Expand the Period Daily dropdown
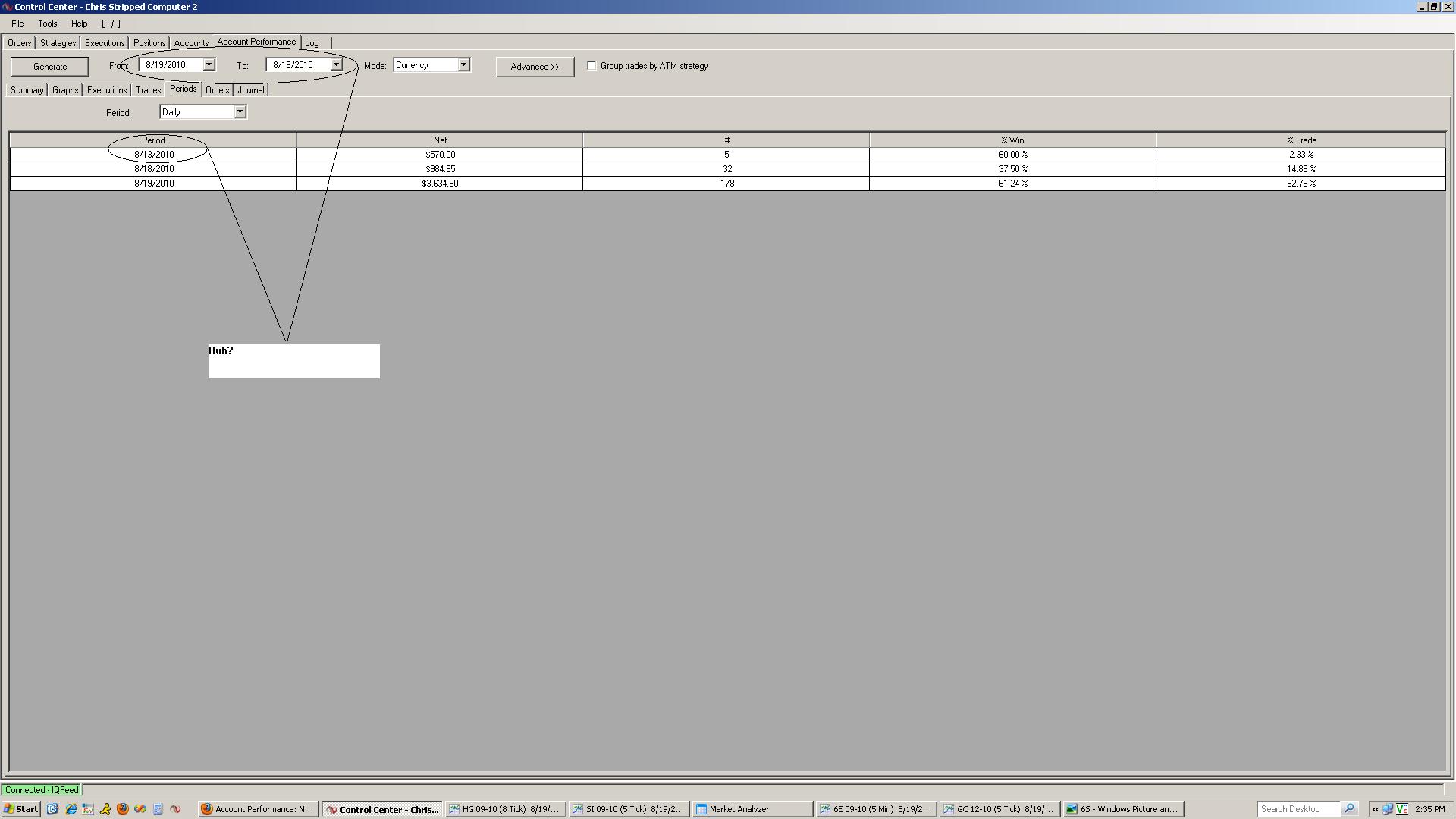Screen dimensions: 1456x819 [x=240, y=112]
